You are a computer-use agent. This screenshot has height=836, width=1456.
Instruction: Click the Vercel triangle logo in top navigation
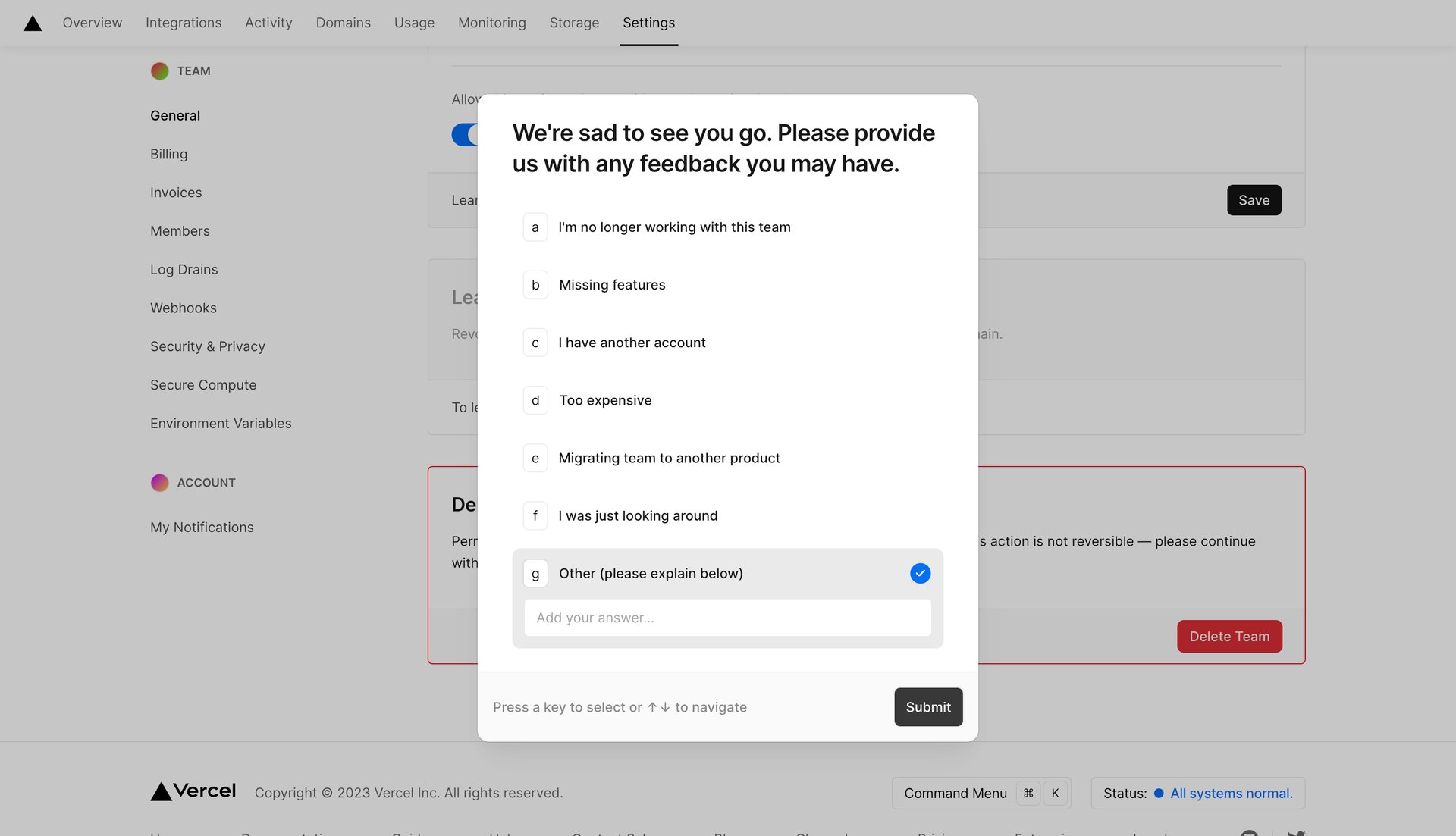point(32,22)
